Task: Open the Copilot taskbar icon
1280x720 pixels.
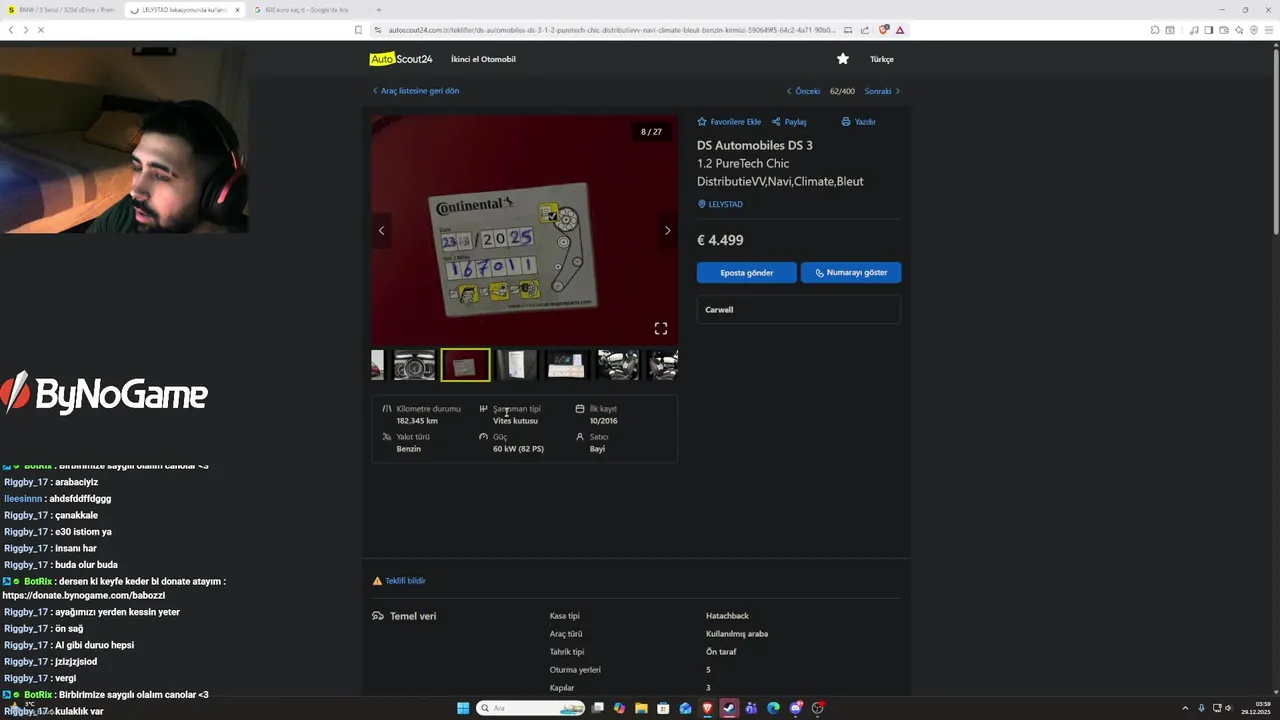Action: coord(619,708)
